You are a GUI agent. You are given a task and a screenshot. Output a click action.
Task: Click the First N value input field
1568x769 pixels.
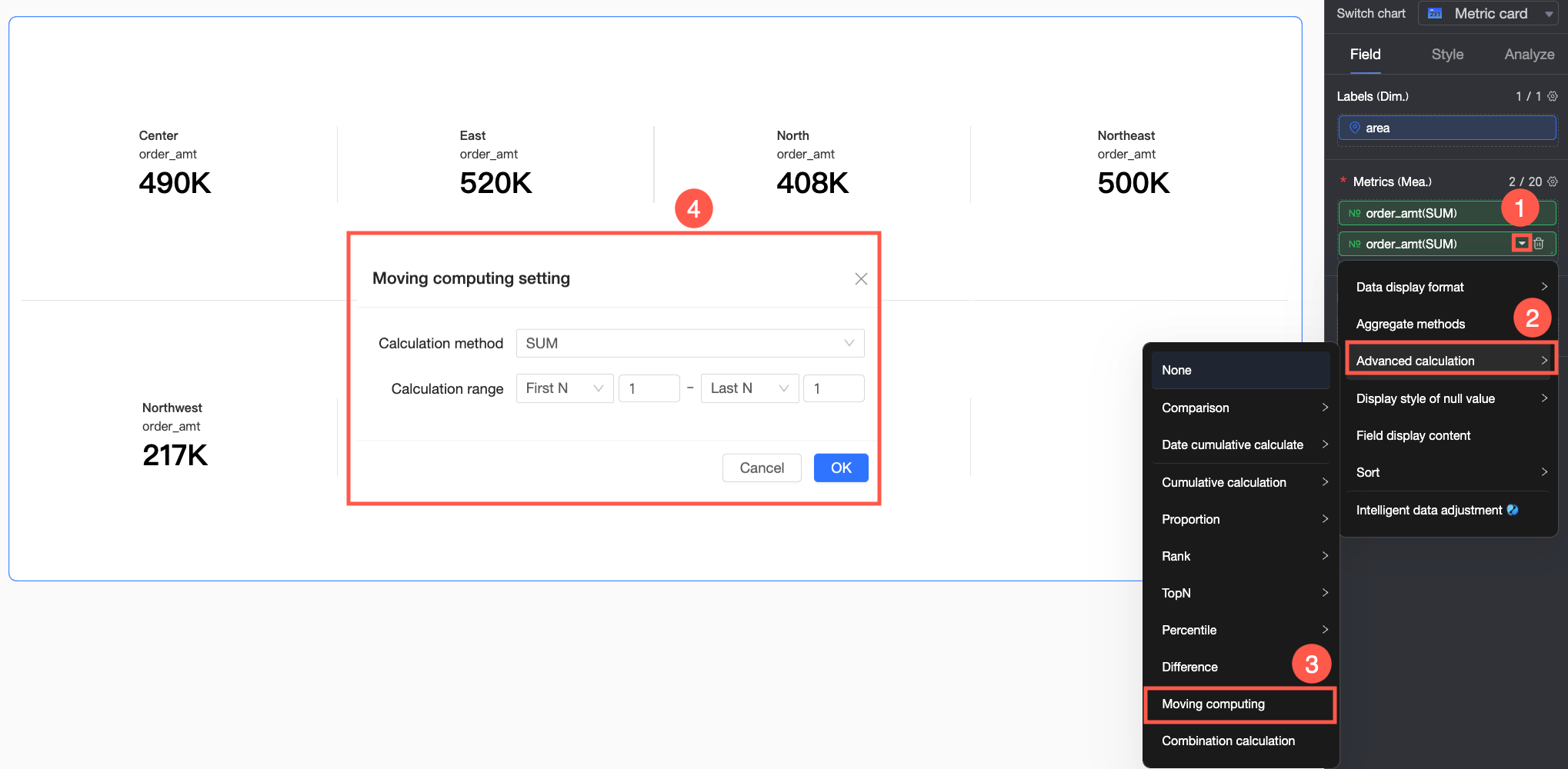(x=649, y=388)
